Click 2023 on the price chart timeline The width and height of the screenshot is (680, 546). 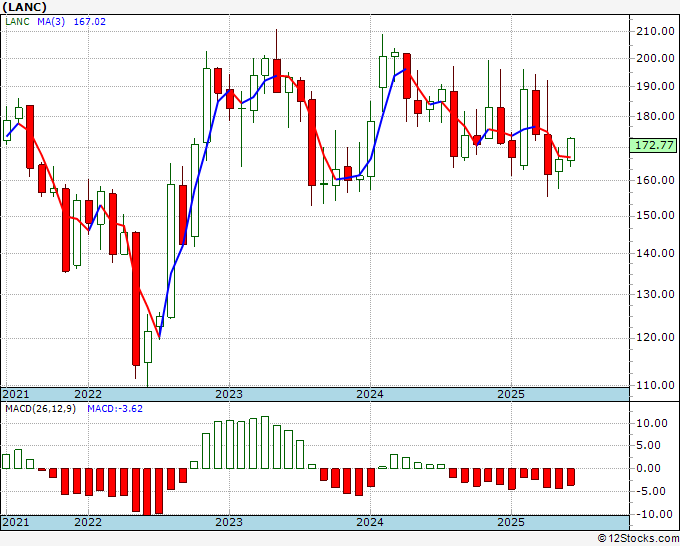pyautogui.click(x=229, y=395)
